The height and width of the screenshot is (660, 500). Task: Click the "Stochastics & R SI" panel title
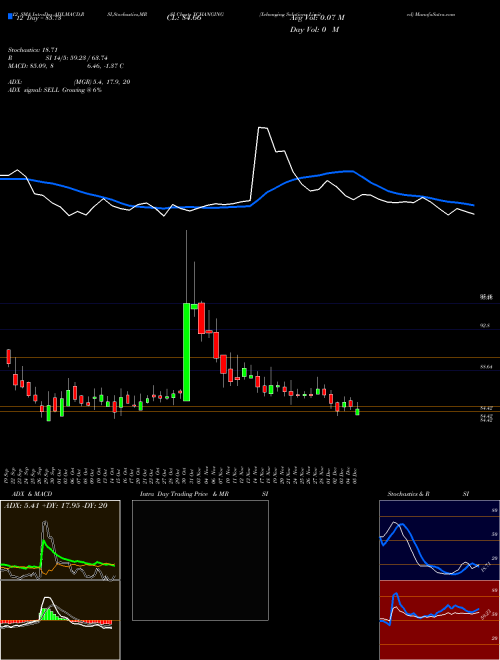tap(428, 494)
